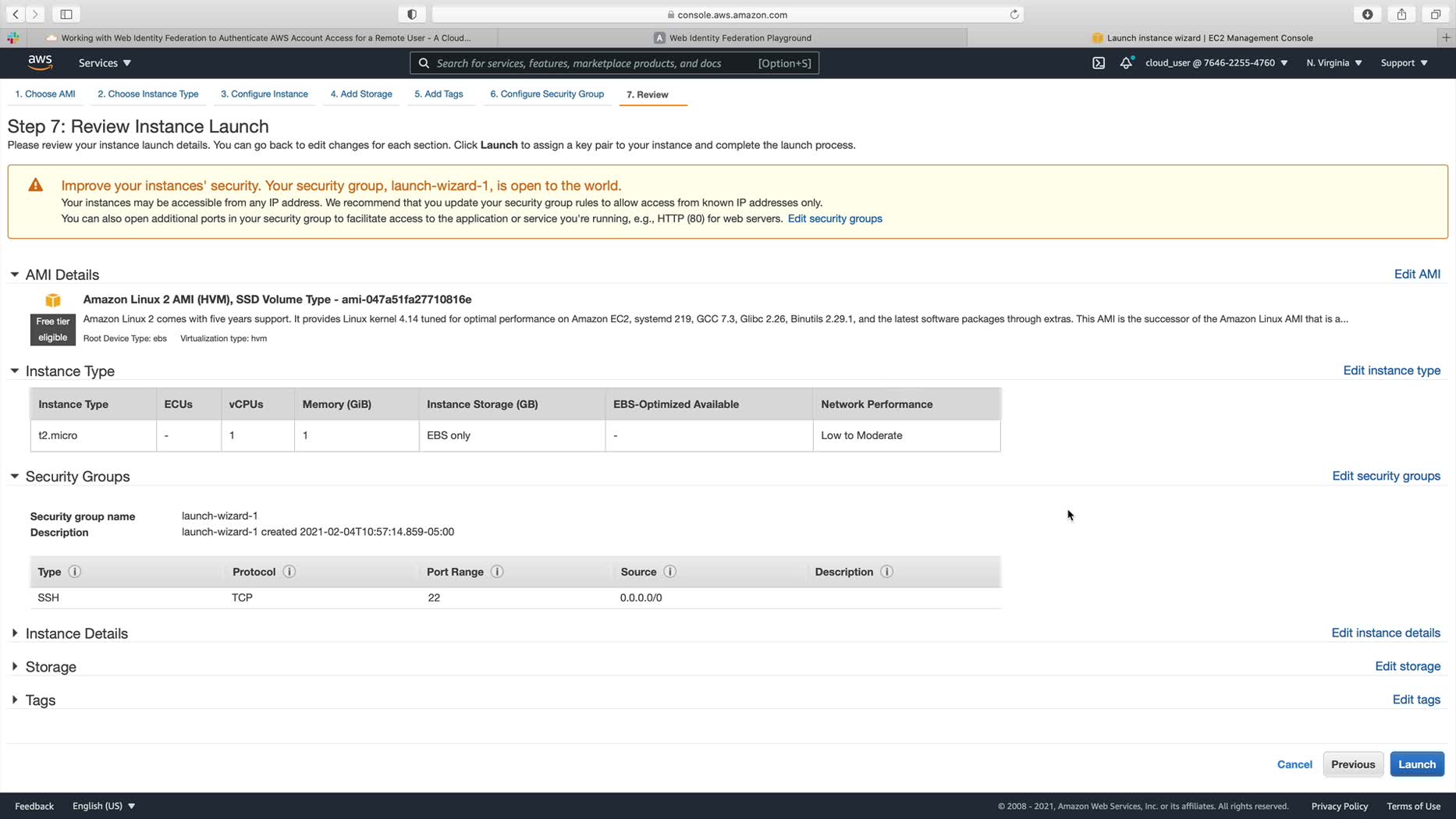Go to step 4 Add Storage
Image resolution: width=1456 pixels, height=819 pixels.
361,94
